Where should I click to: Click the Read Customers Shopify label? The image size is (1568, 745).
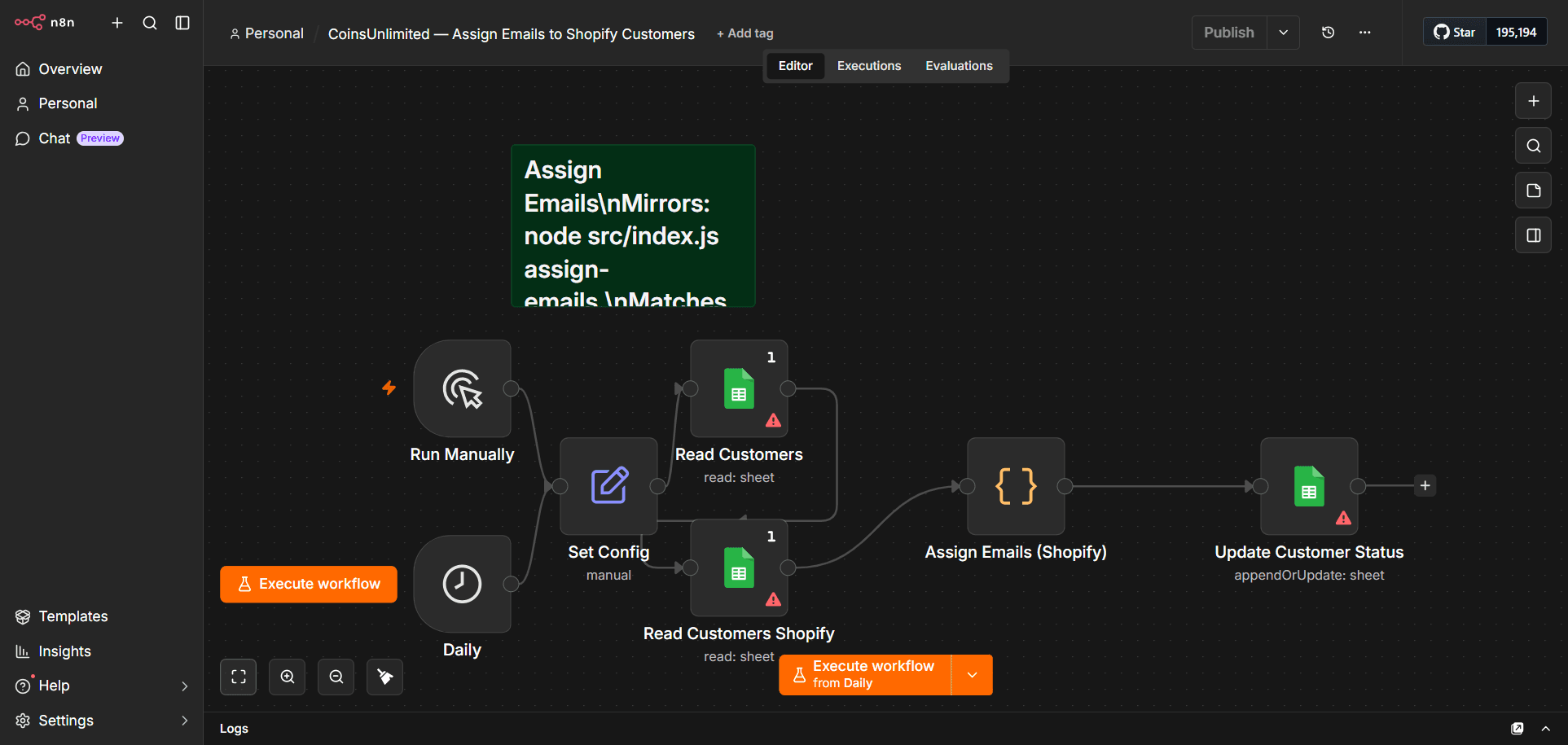click(x=739, y=633)
